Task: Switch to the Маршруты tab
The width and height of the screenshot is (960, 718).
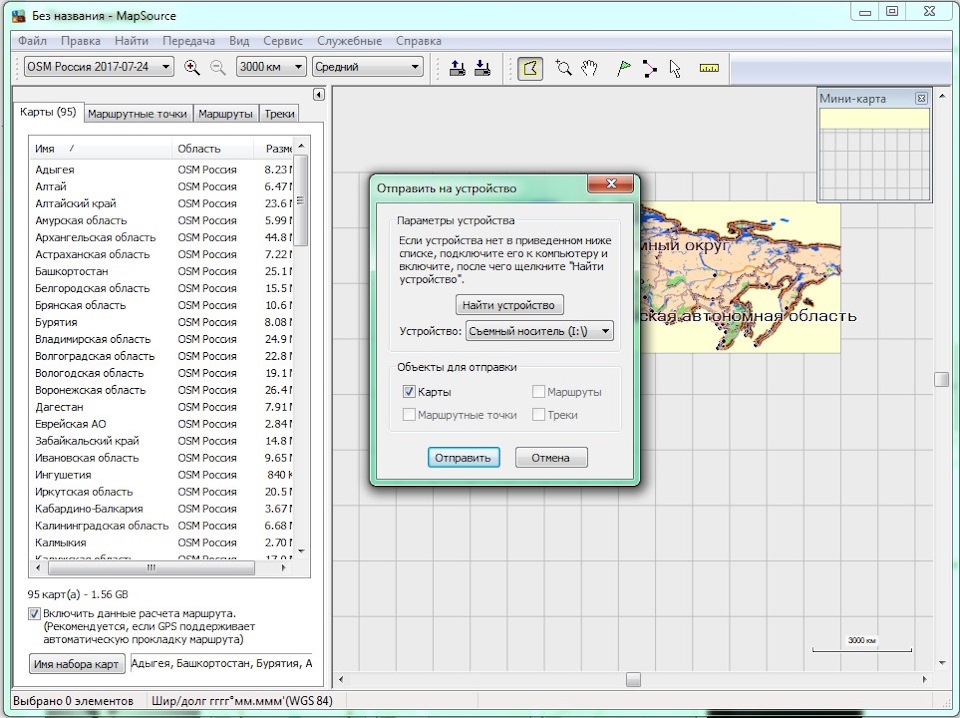Action: tap(225, 114)
